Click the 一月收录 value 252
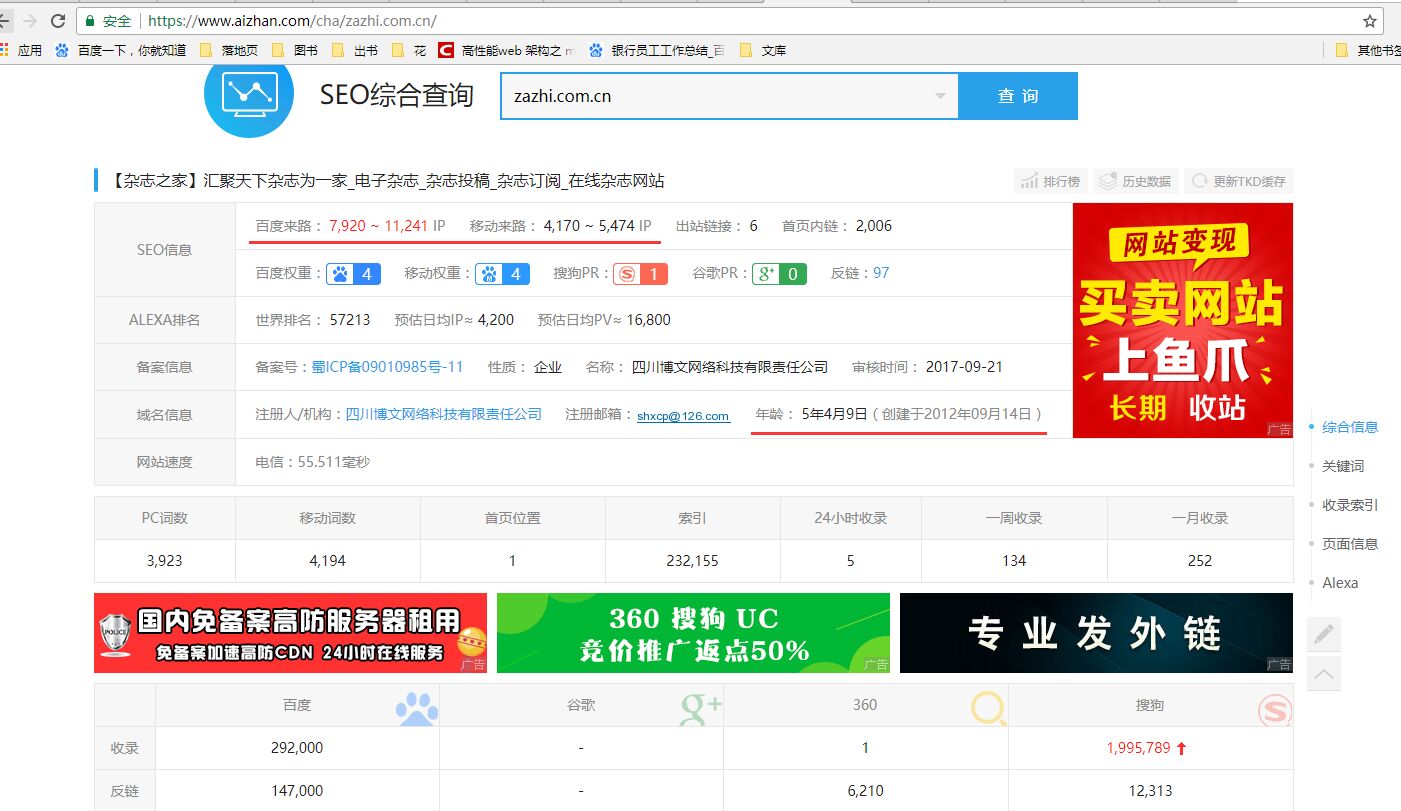 pyautogui.click(x=1200, y=561)
